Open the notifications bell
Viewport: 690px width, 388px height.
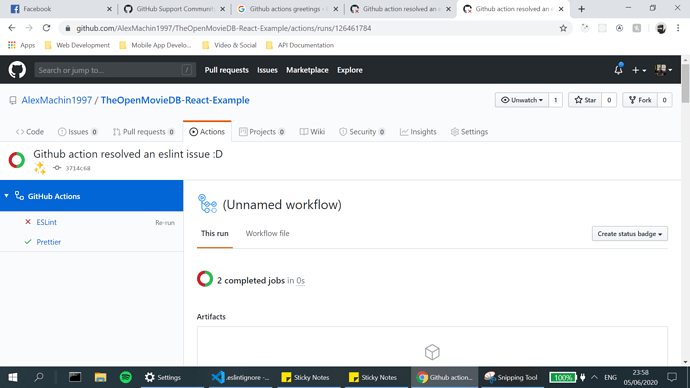[618, 70]
